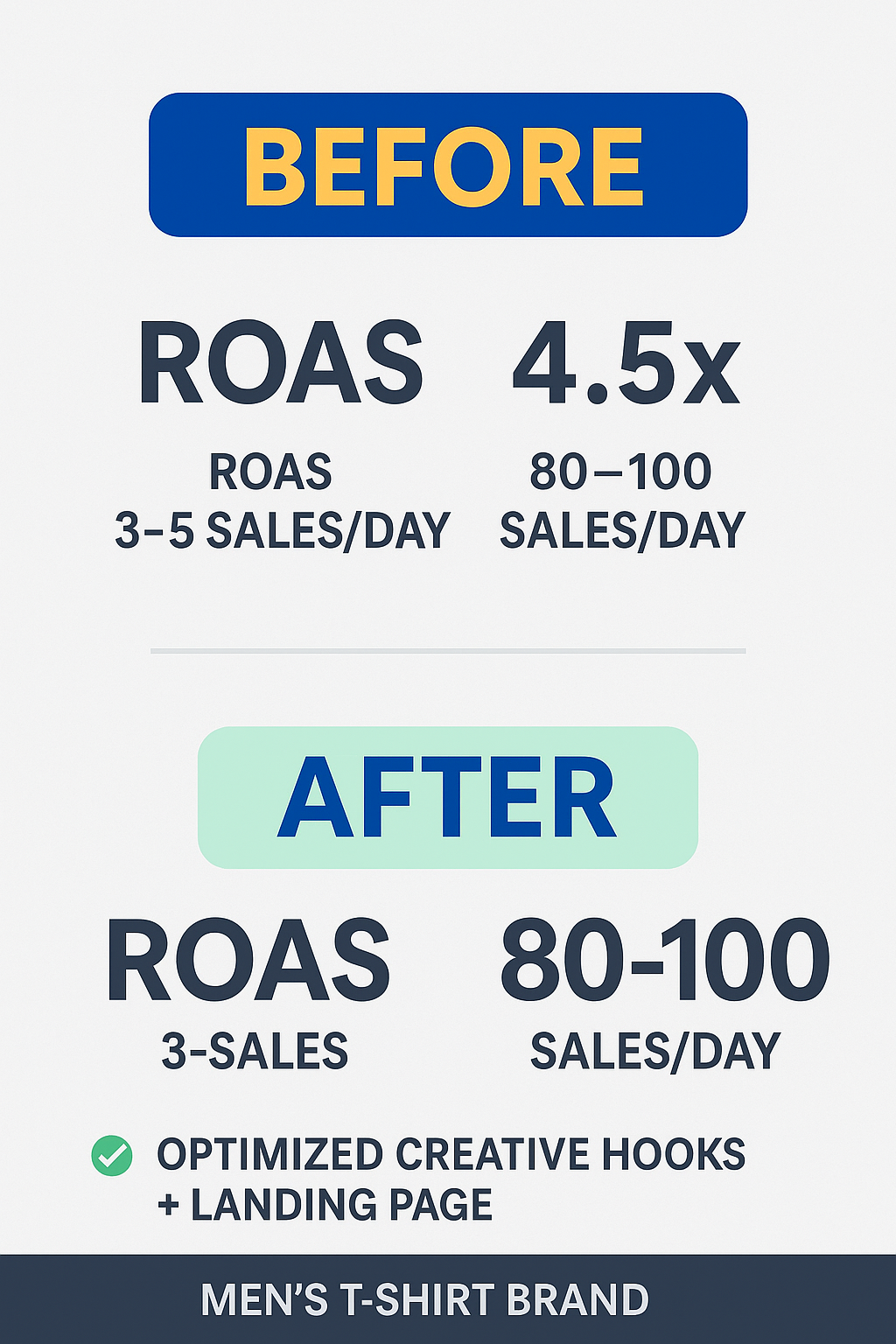The image size is (896, 1344).
Task: Click the dark navy footer bar
Action: (448, 1299)
